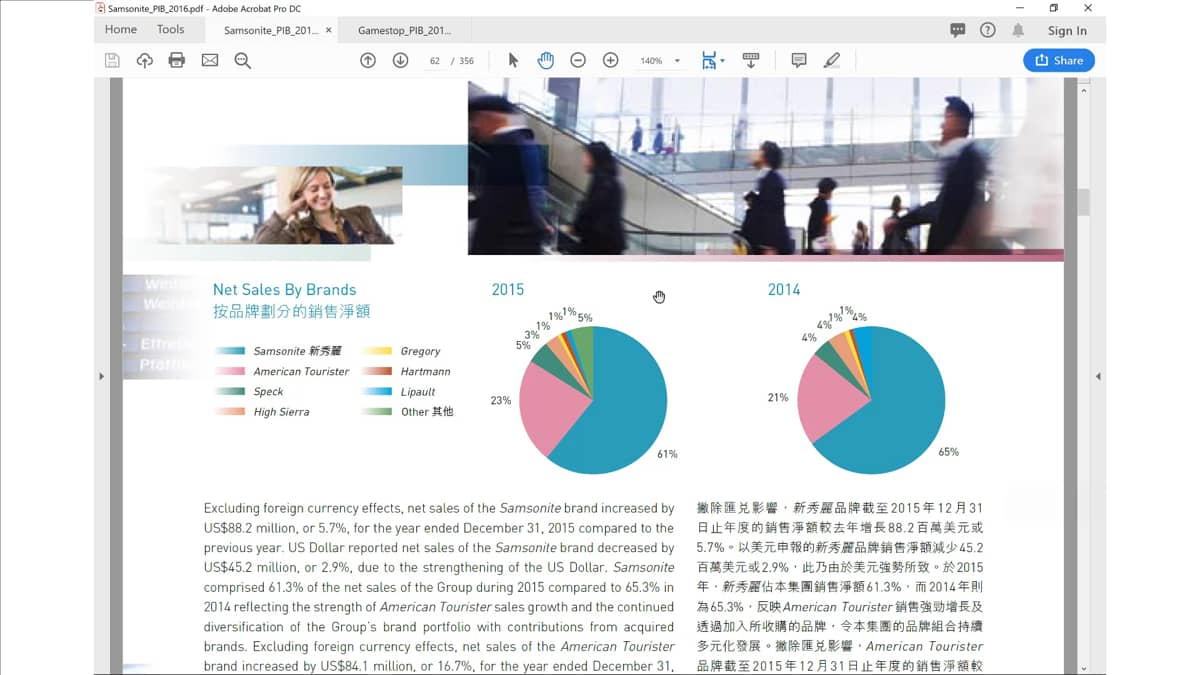This screenshot has width=1200, height=675.
Task: Click the 'Hartmann' legend label
Action: pyautogui.click(x=426, y=371)
